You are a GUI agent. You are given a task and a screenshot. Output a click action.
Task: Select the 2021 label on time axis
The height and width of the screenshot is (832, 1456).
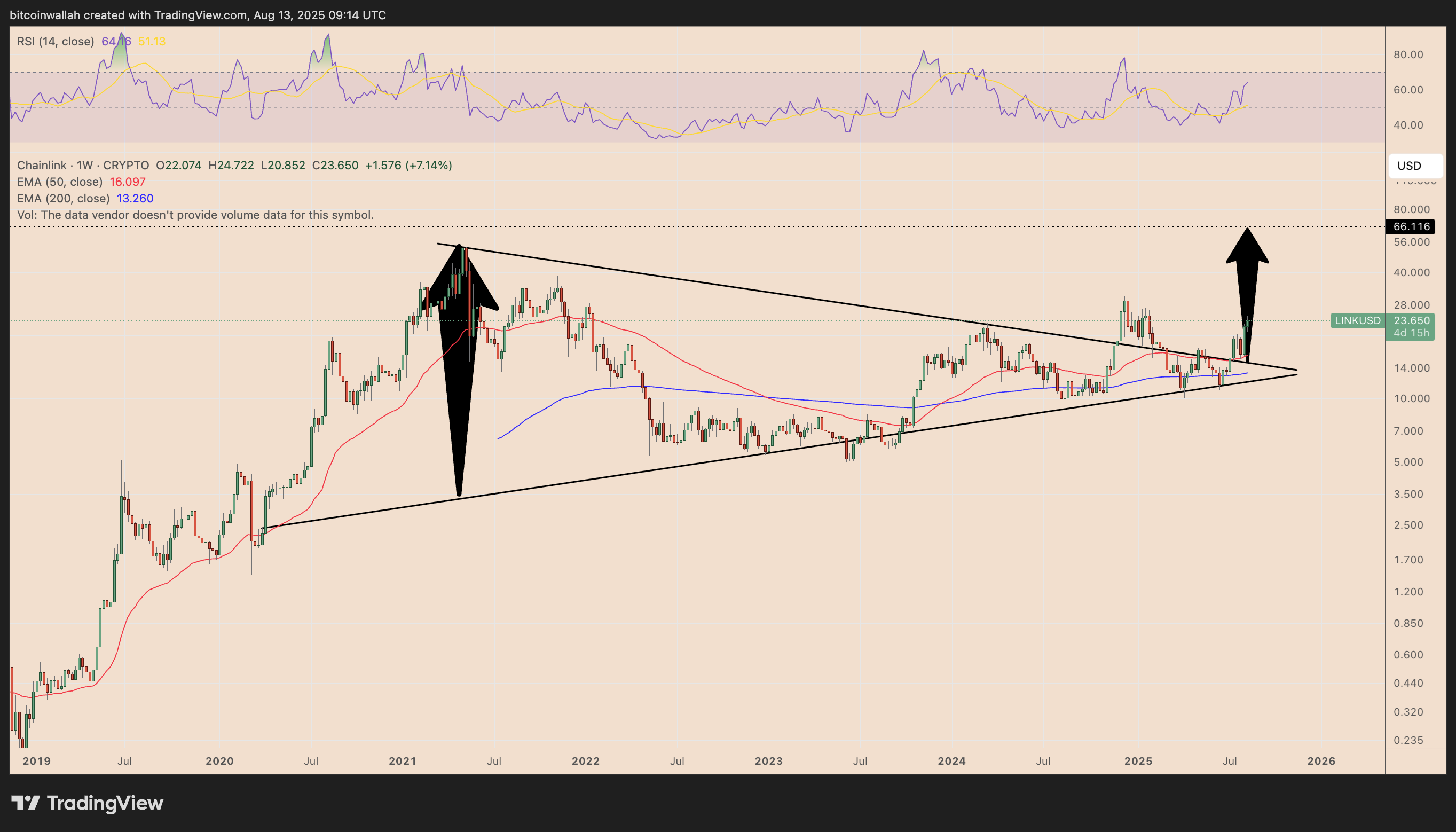402,761
